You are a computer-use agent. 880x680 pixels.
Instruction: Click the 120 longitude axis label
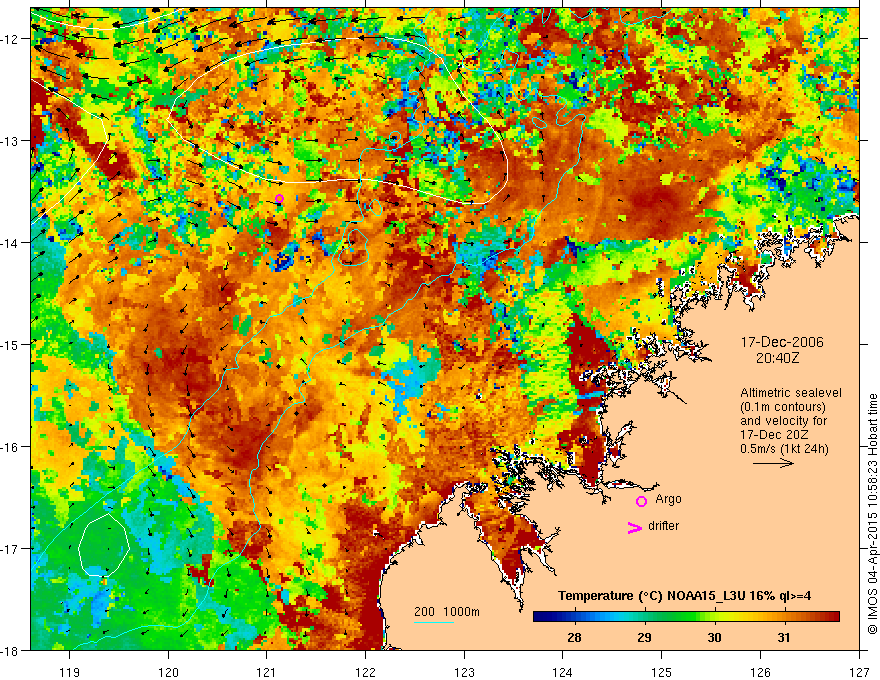coord(168,672)
